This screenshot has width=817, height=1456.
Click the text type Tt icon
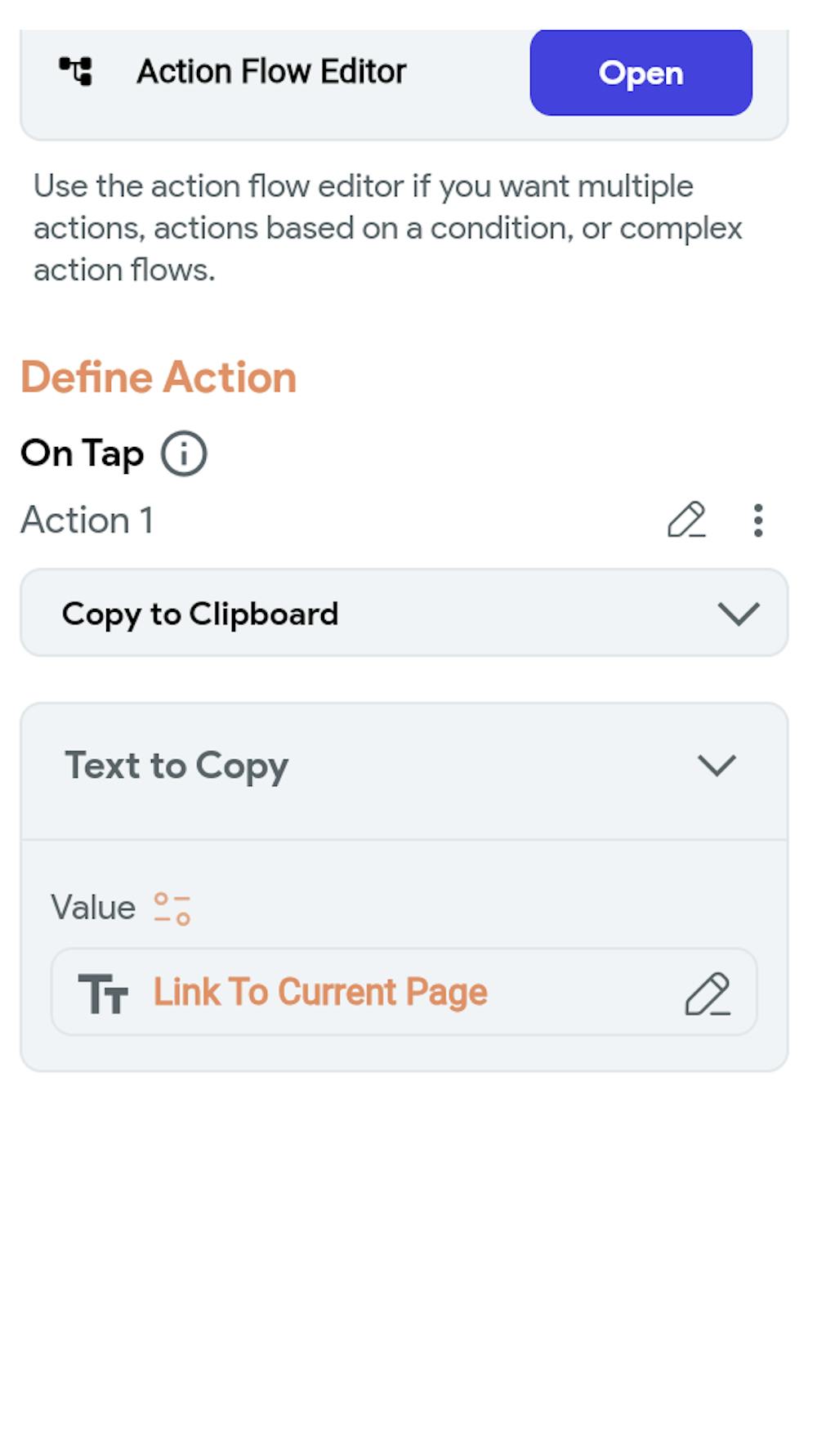[103, 994]
